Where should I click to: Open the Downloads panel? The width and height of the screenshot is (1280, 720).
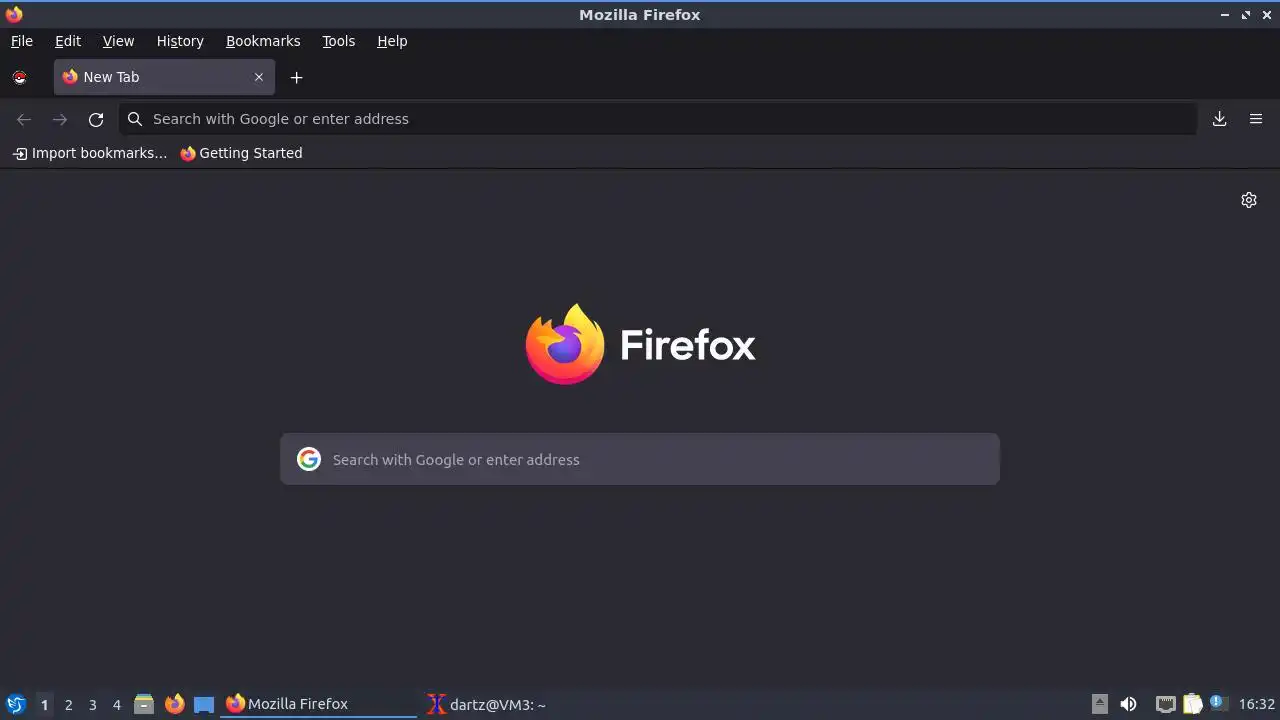(x=1220, y=119)
